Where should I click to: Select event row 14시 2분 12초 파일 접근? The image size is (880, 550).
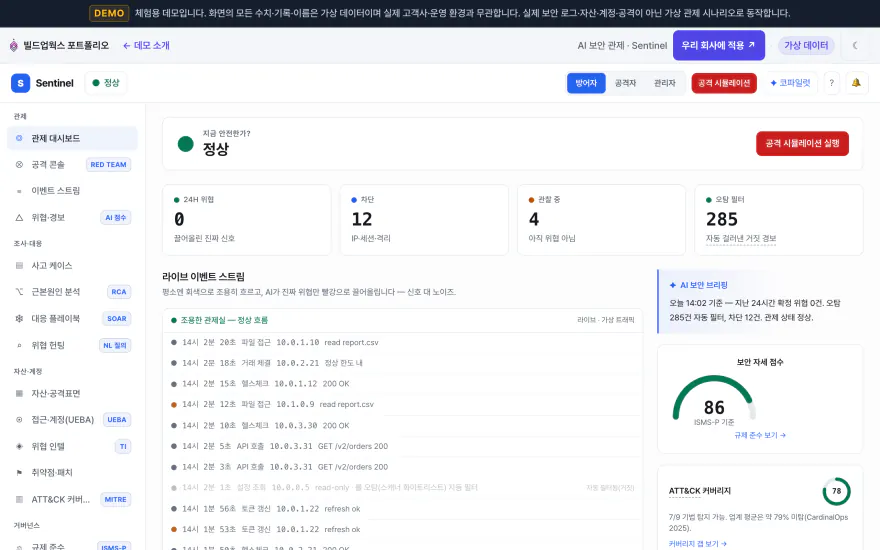click(402, 405)
